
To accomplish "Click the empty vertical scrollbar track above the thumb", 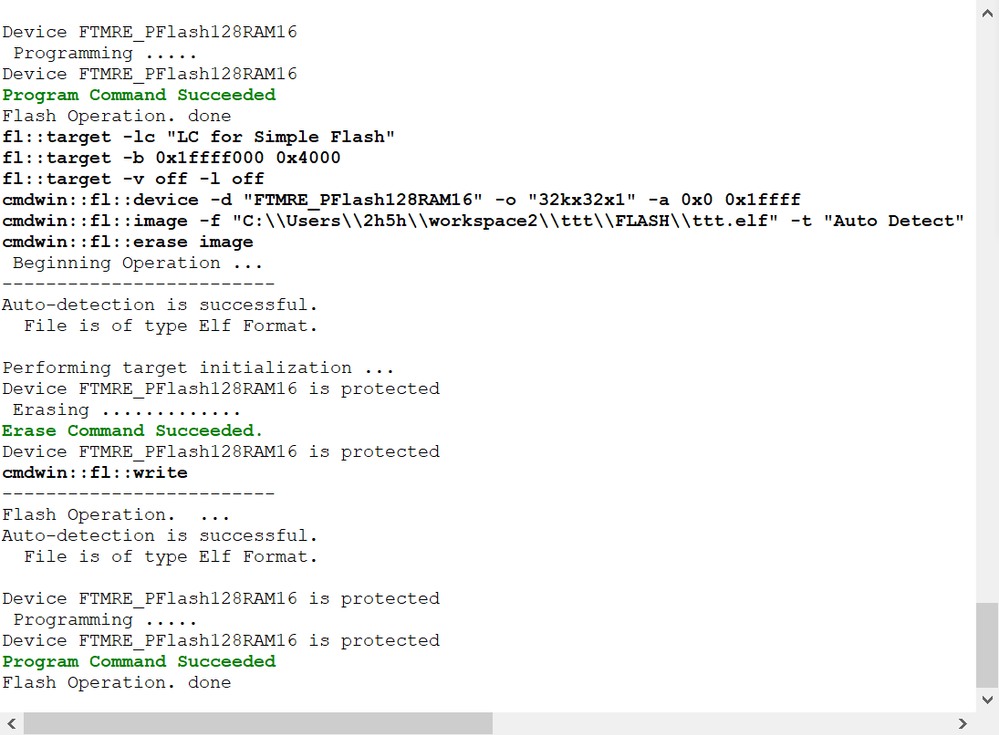I will click(x=987, y=300).
